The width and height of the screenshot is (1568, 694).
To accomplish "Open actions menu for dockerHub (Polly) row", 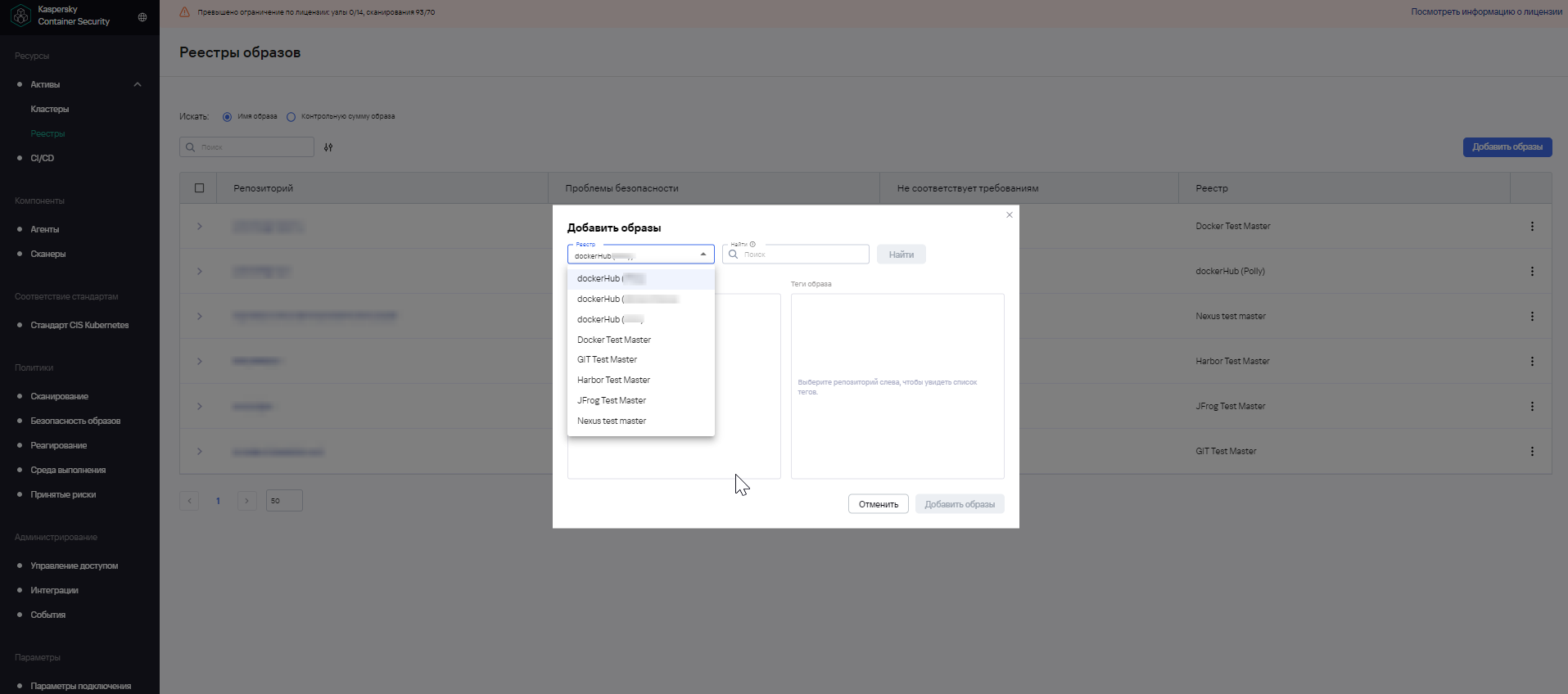I will (x=1532, y=271).
